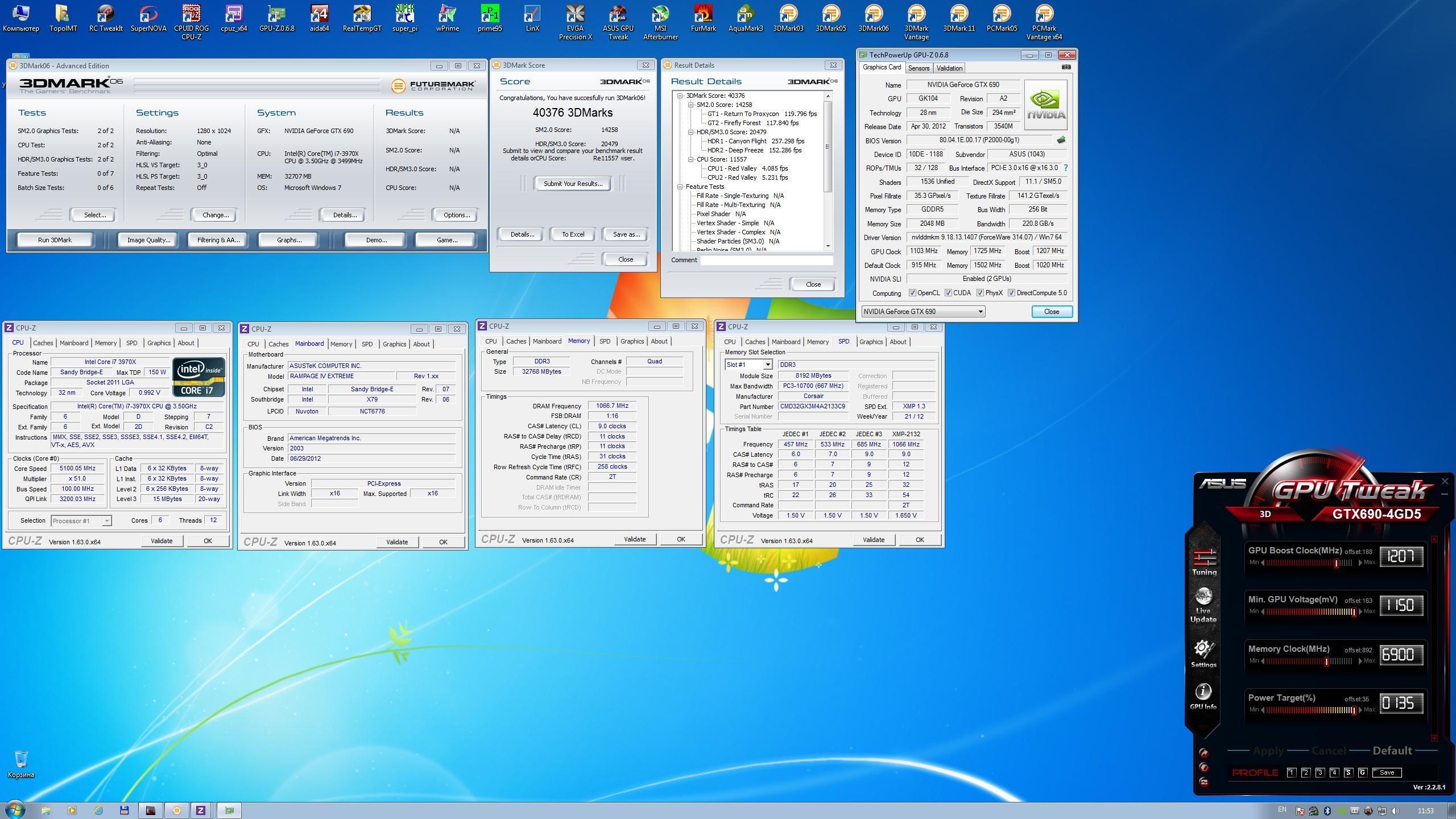
Task: Launch prime95 desktop shortcut
Action: (x=490, y=18)
